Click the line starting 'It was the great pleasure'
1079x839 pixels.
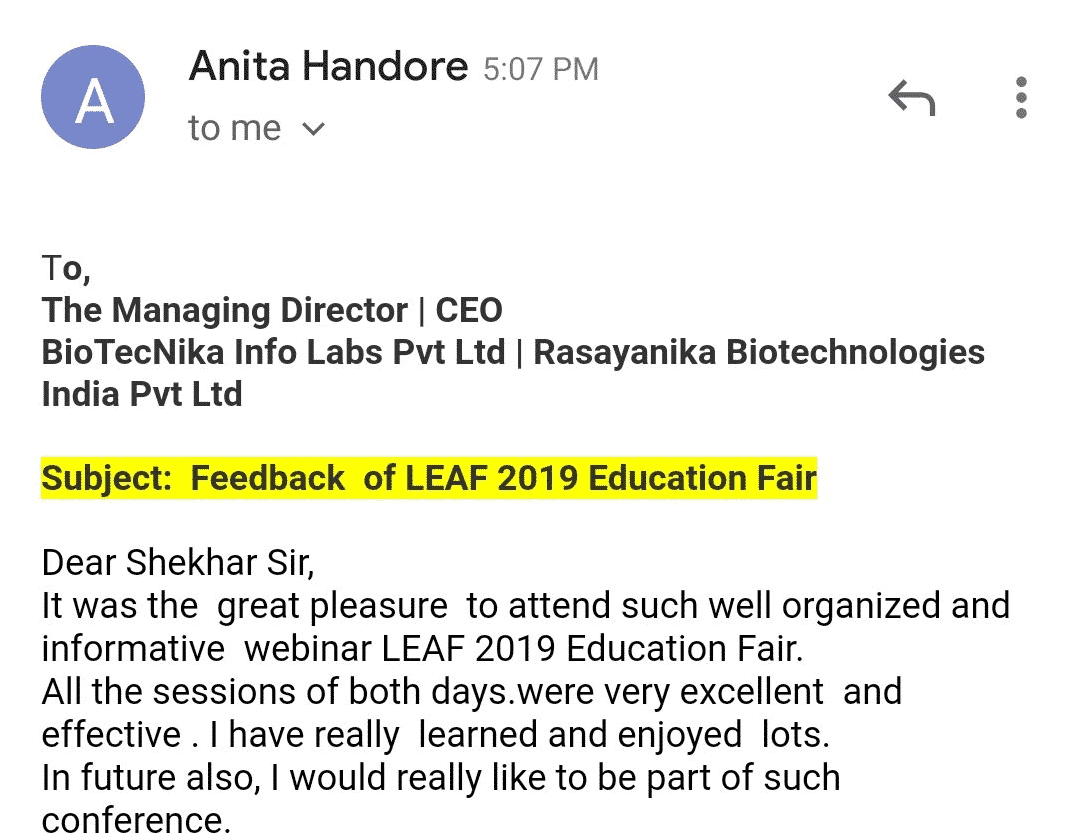click(x=526, y=606)
